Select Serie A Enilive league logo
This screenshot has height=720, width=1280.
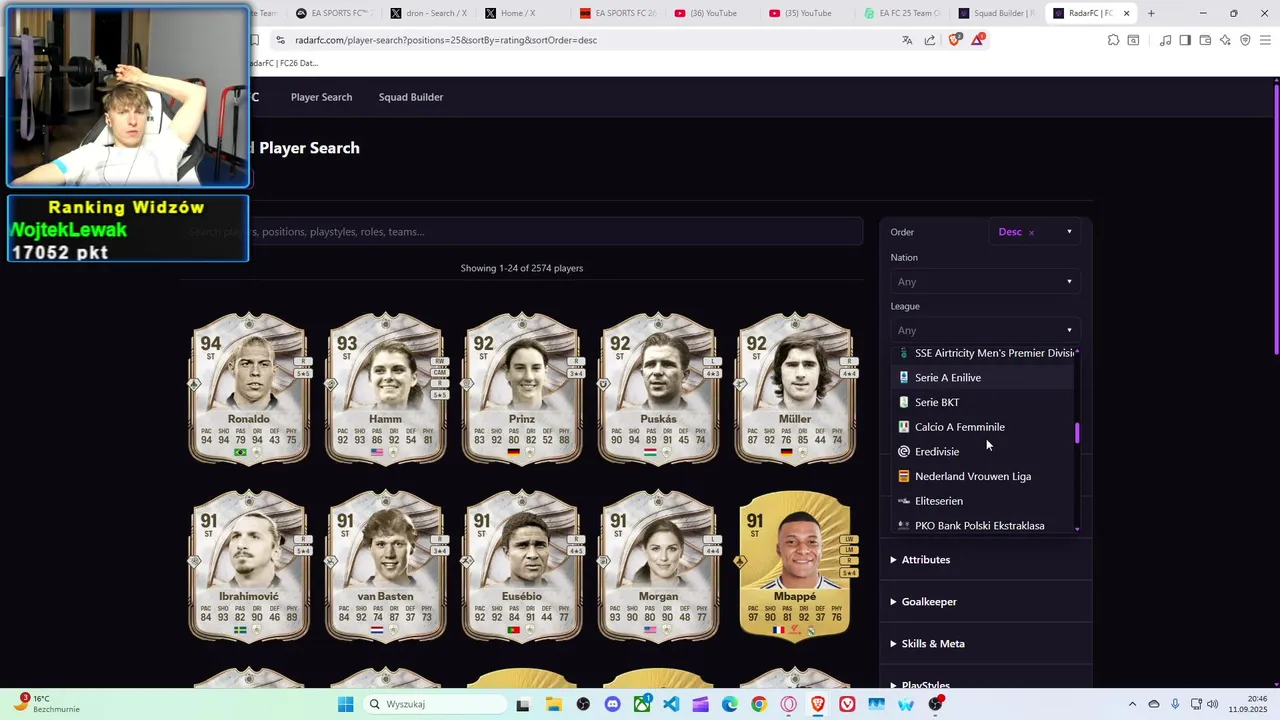(904, 378)
